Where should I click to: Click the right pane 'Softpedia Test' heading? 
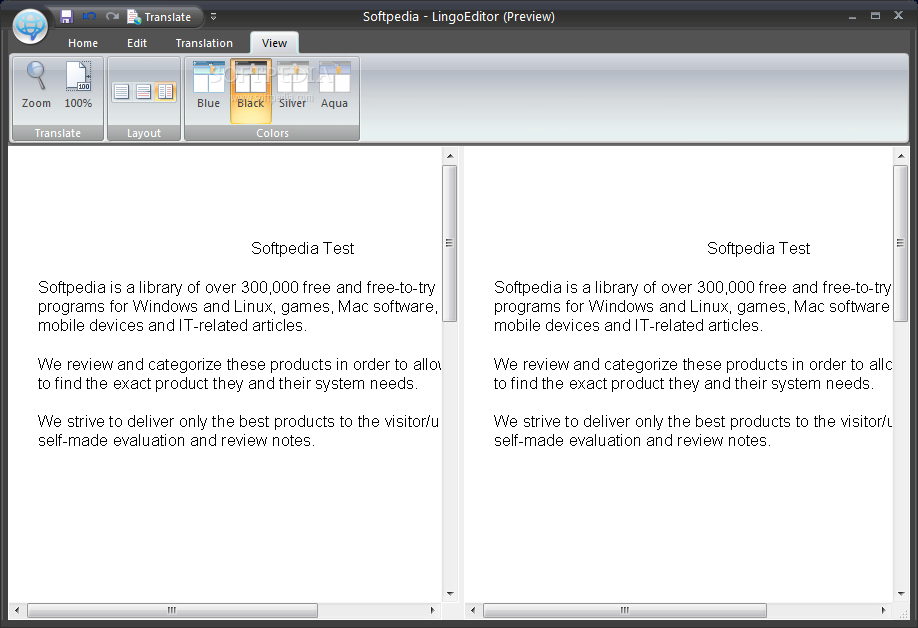(x=759, y=249)
